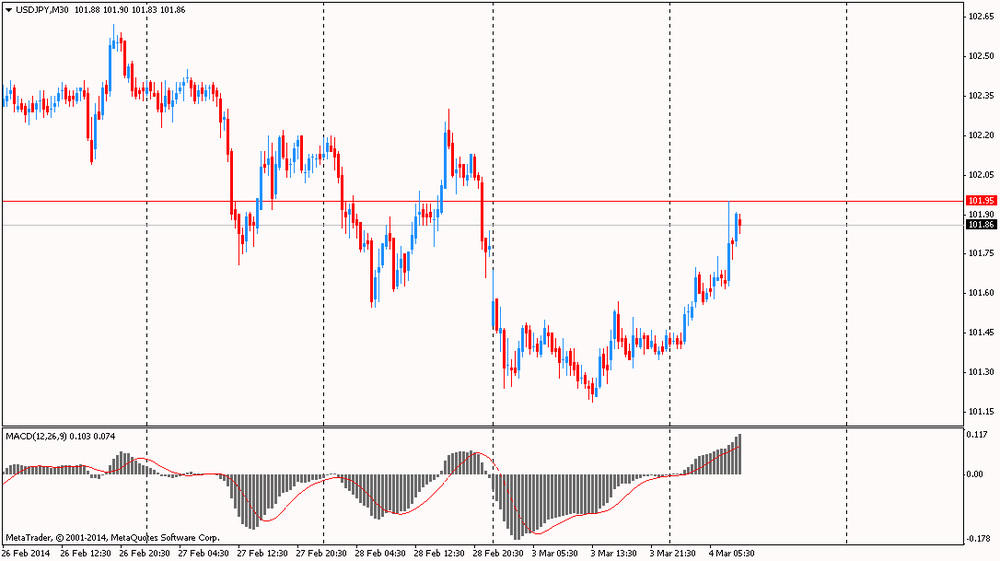Image resolution: width=1000 pixels, height=561 pixels.
Task: Click the triangle arrow beside USDJPY,M30
Action: tap(8, 10)
